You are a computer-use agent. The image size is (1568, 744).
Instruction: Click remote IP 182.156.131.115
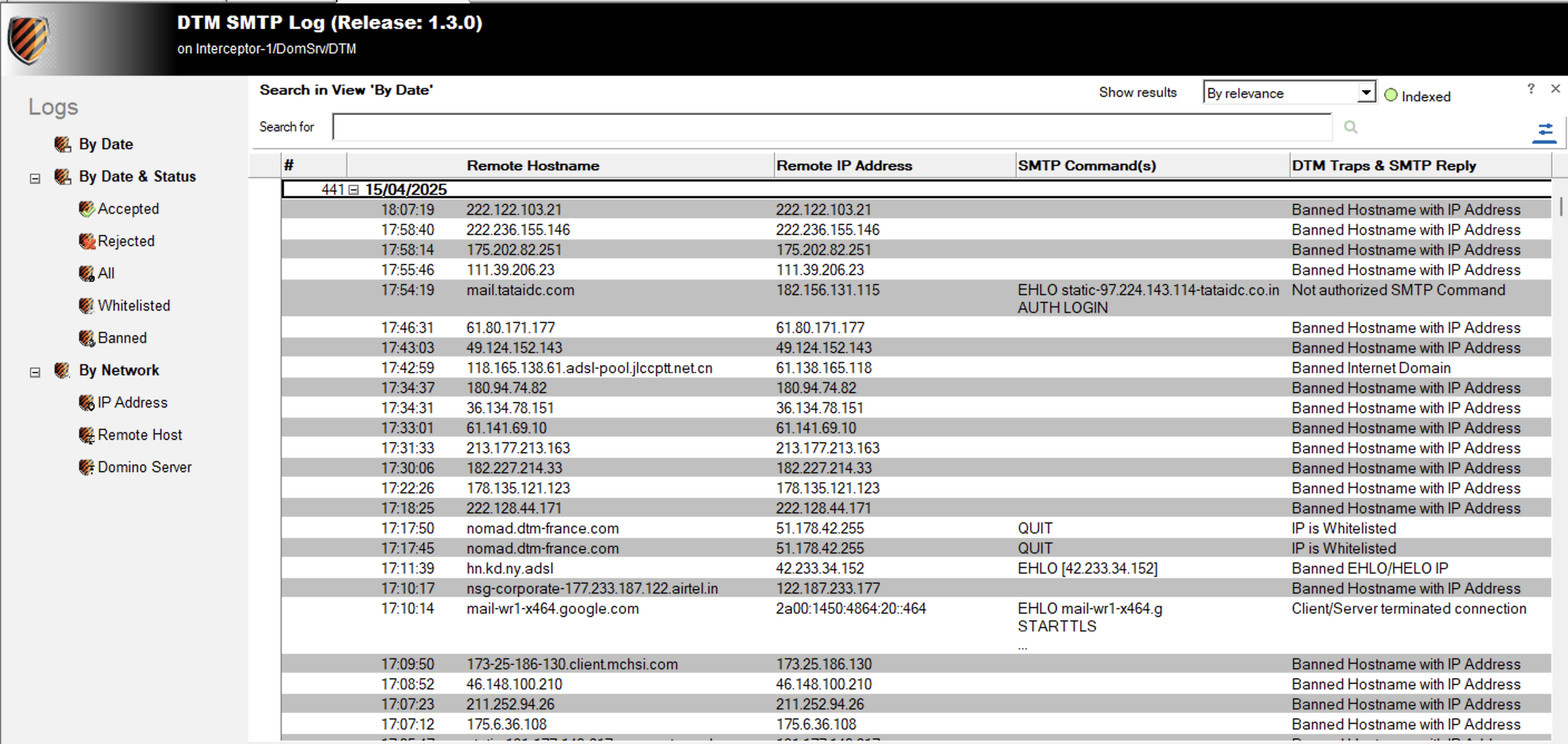pyautogui.click(x=827, y=290)
